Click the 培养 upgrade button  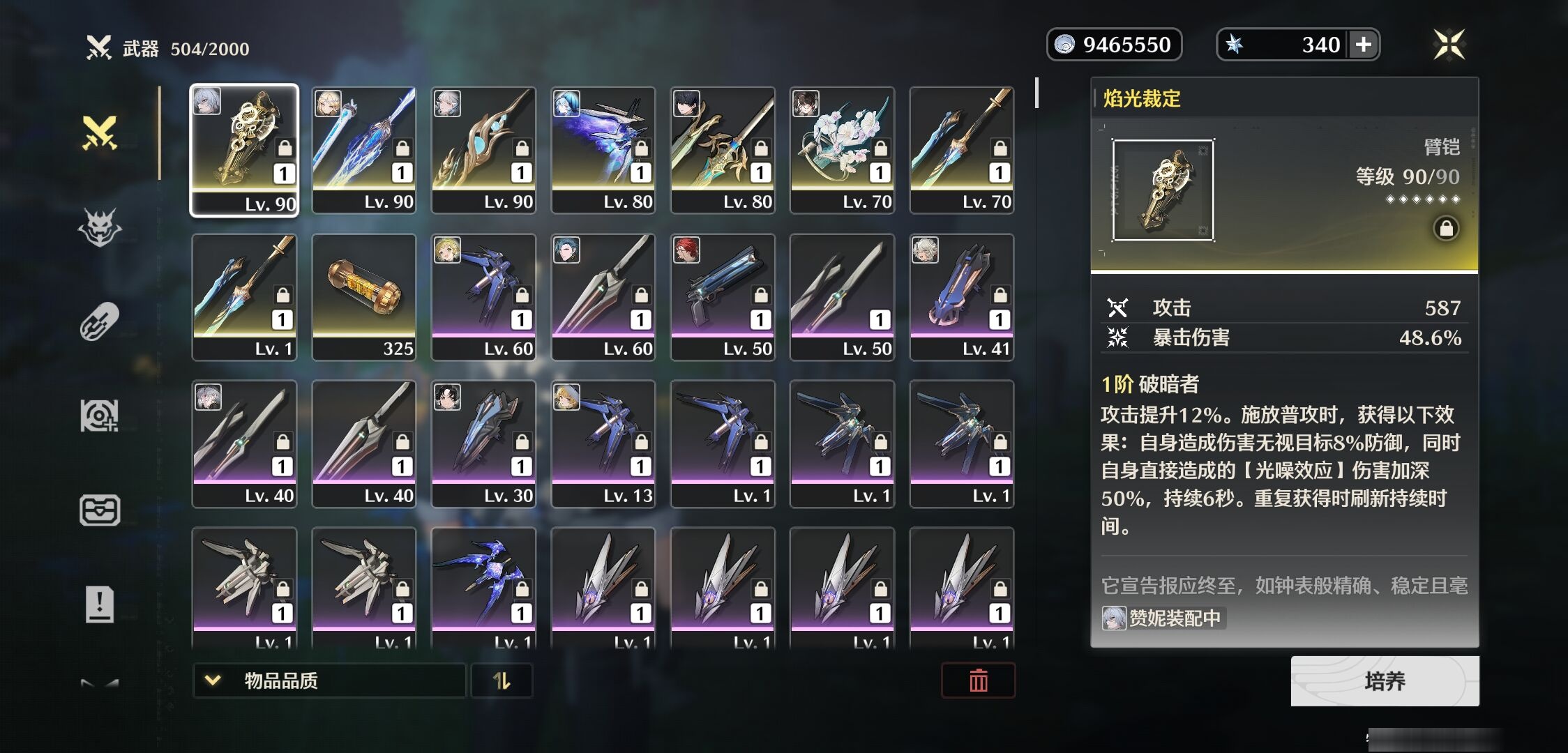pyautogui.click(x=1385, y=681)
